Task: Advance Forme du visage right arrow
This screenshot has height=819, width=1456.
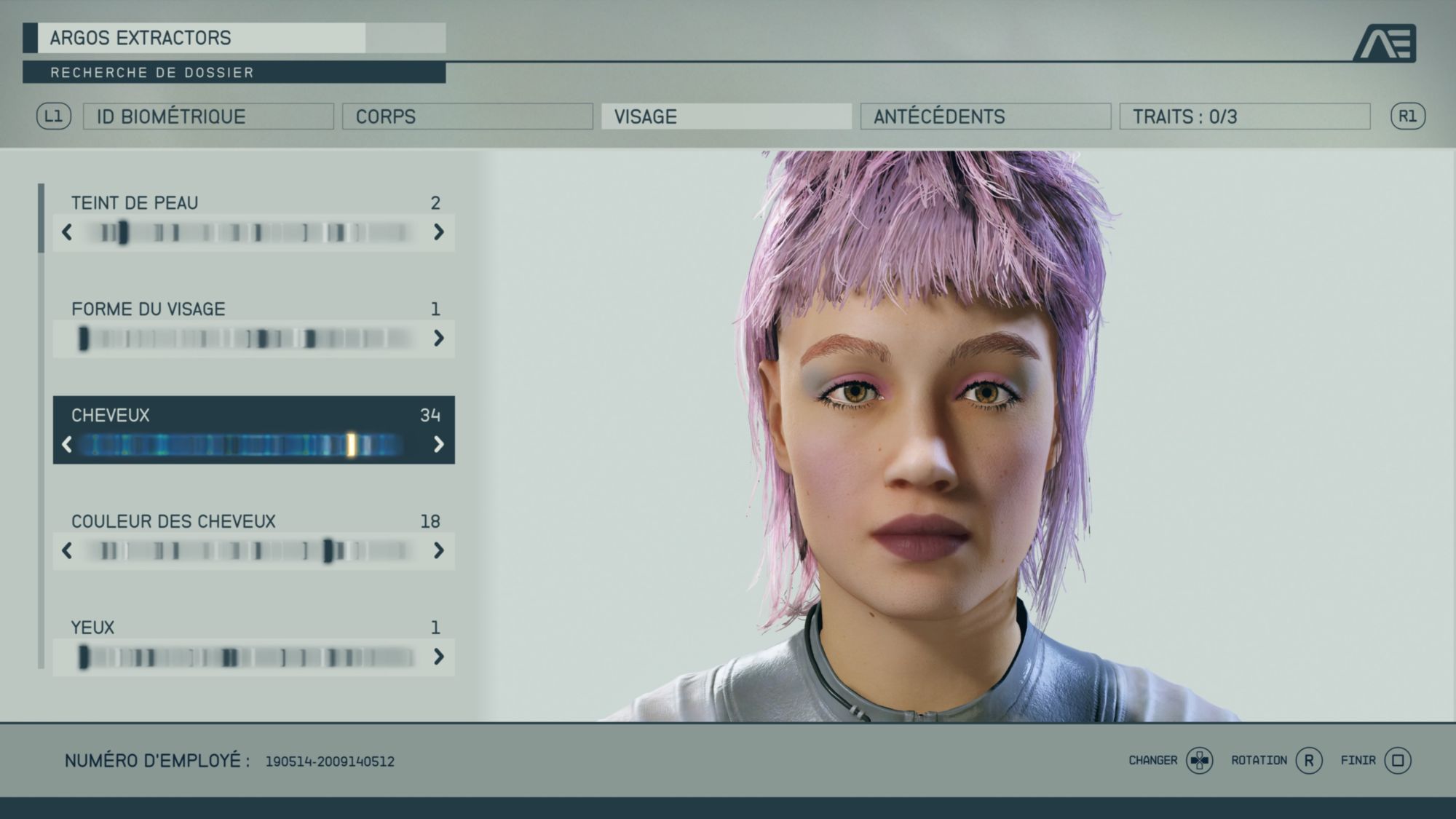Action: [438, 339]
